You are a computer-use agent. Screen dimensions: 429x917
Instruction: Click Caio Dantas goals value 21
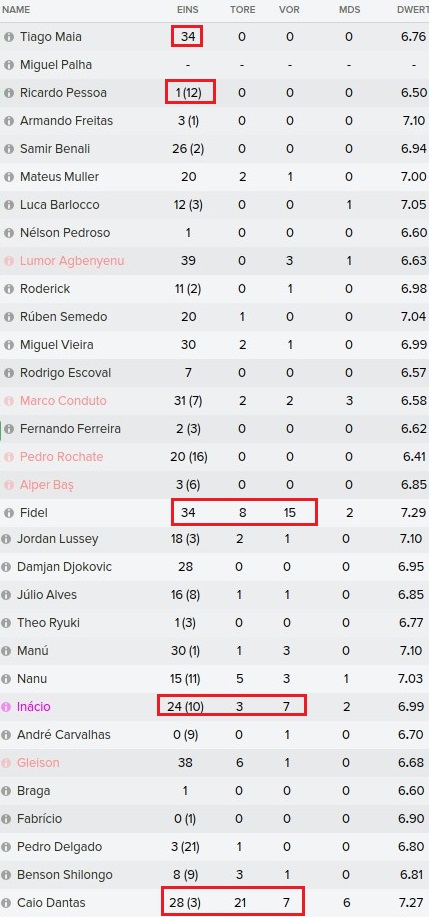coord(242,903)
